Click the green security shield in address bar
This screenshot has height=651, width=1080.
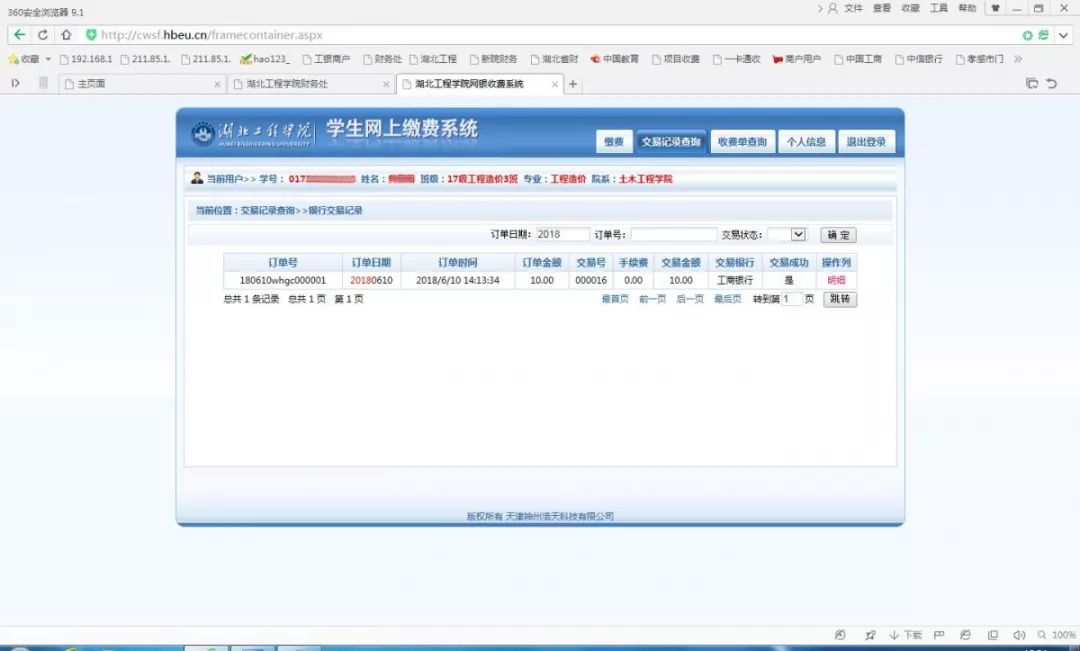[91, 34]
